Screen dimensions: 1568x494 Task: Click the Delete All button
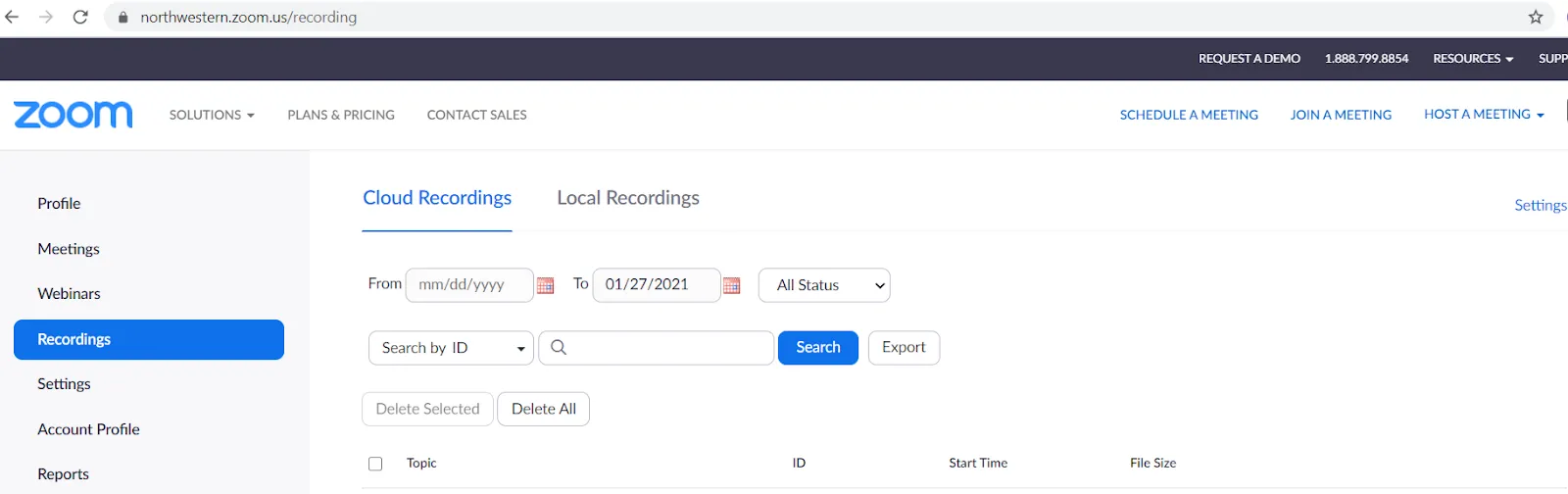(544, 409)
